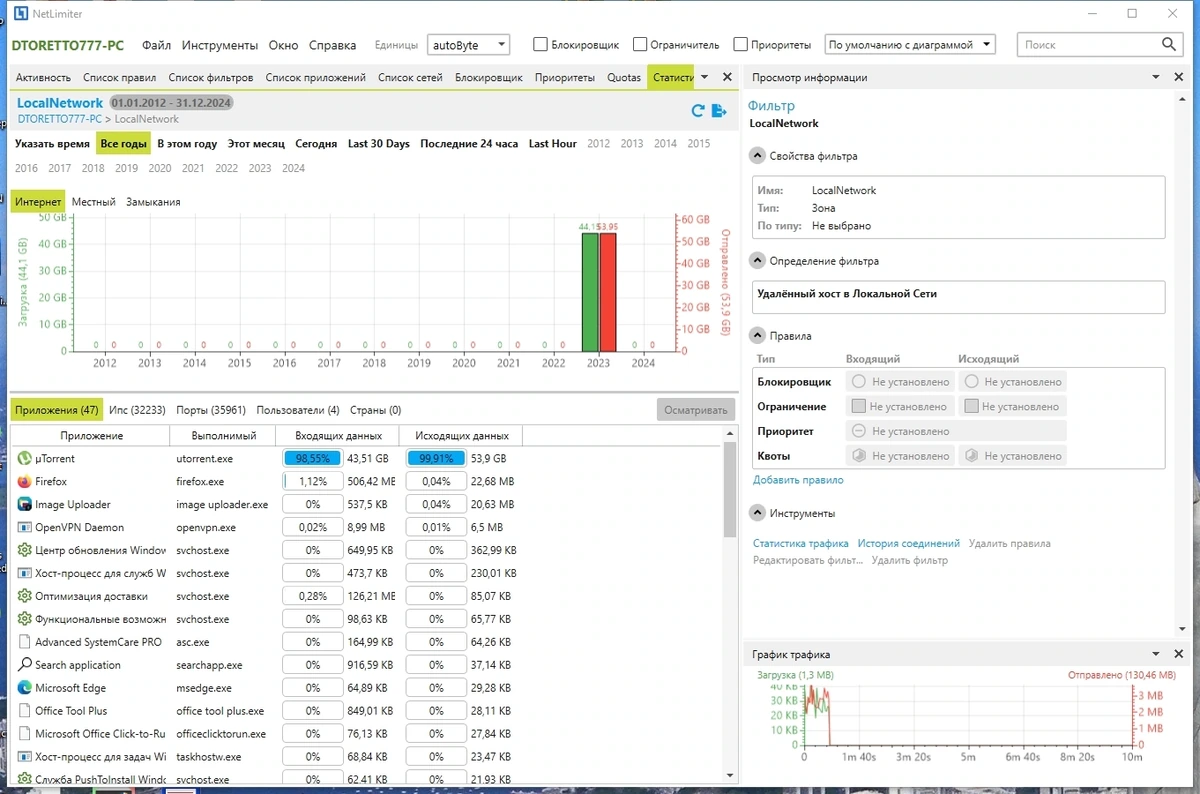
Task: Click the NetLimiter title bar logo
Action: point(20,13)
